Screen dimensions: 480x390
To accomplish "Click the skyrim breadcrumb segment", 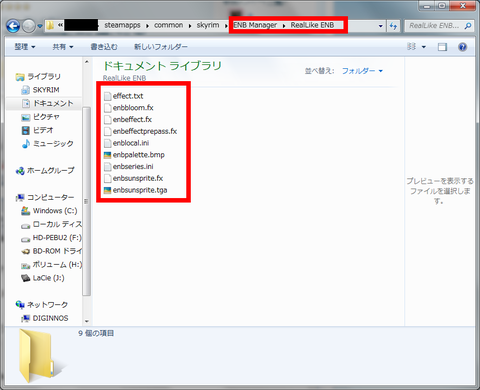I will 208,25.
